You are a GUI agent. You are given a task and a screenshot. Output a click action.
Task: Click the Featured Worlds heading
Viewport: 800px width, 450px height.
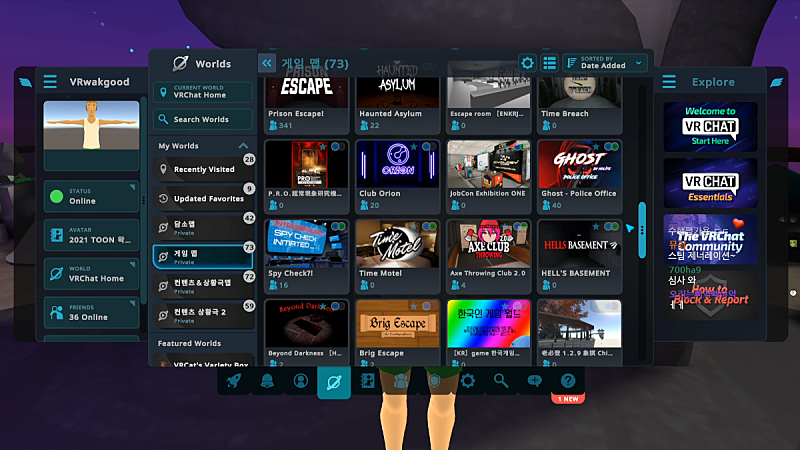click(x=189, y=343)
